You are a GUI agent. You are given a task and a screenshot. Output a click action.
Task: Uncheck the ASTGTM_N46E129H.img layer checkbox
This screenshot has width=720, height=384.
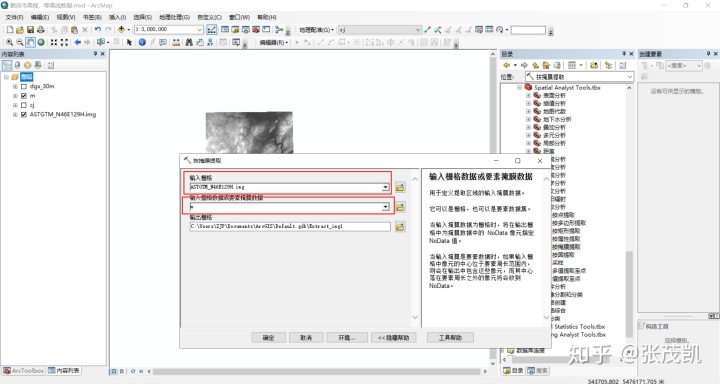click(24, 115)
